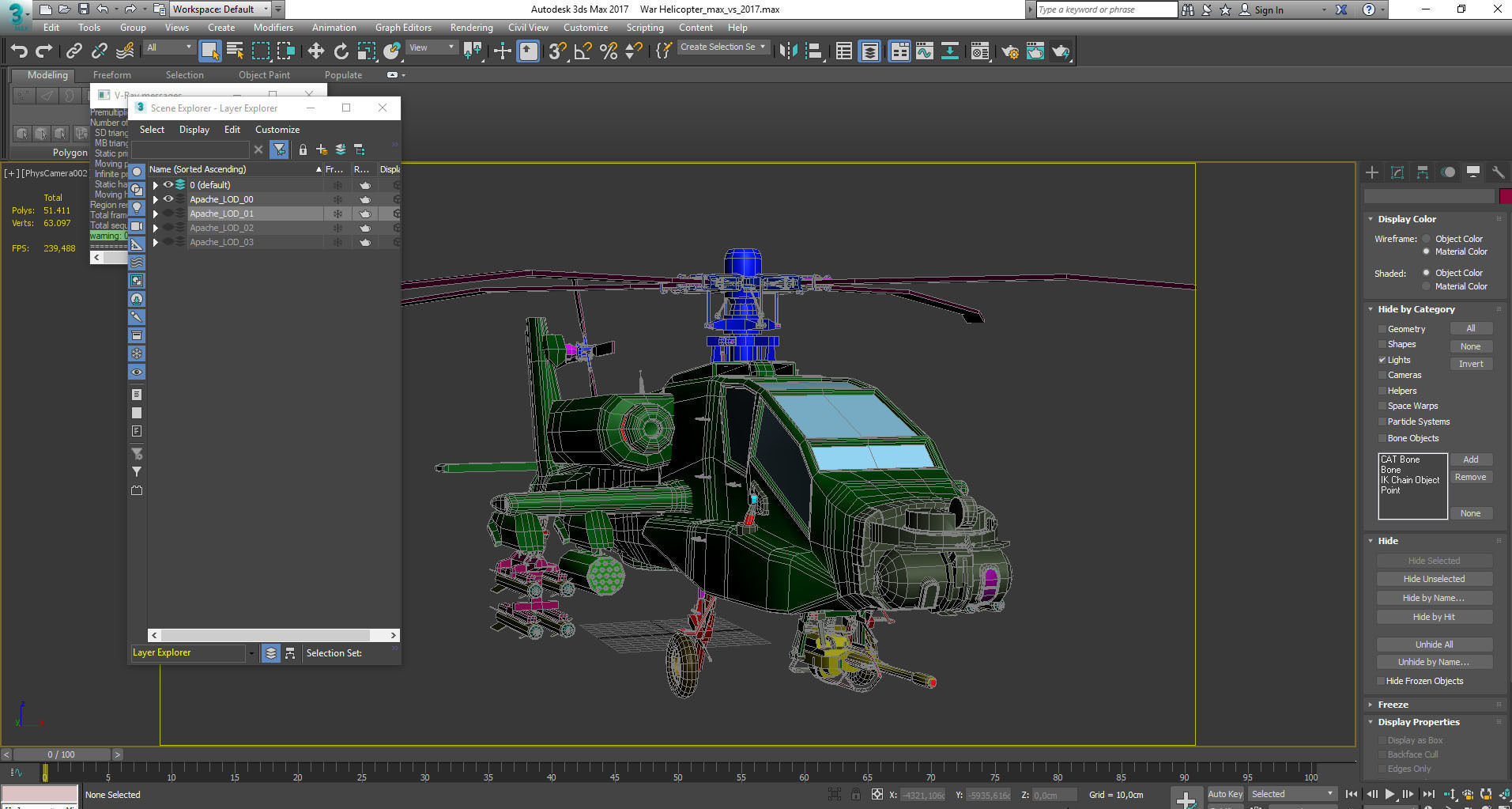This screenshot has height=809, width=1512.
Task: Enable the Shapes hide category checkbox
Action: pyautogui.click(x=1382, y=344)
